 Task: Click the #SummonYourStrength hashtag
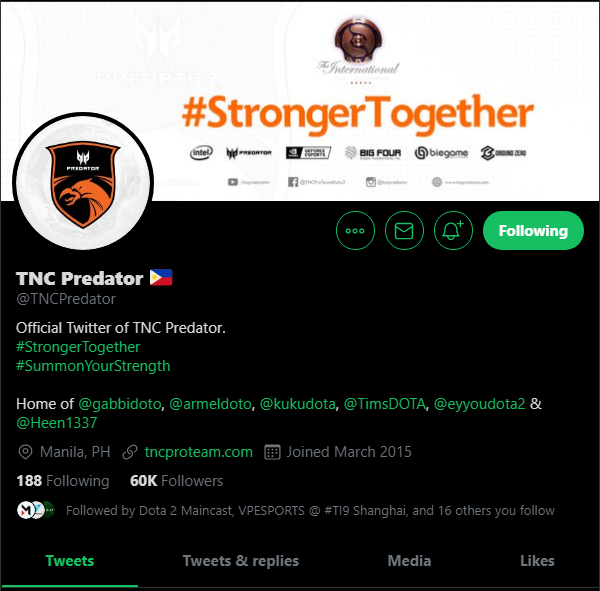click(93, 366)
